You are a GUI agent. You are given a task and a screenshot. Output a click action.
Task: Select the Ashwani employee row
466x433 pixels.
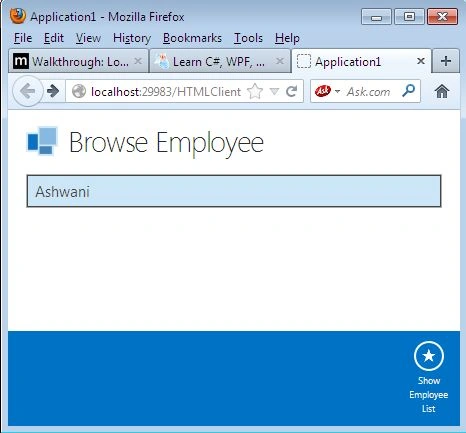(x=234, y=191)
